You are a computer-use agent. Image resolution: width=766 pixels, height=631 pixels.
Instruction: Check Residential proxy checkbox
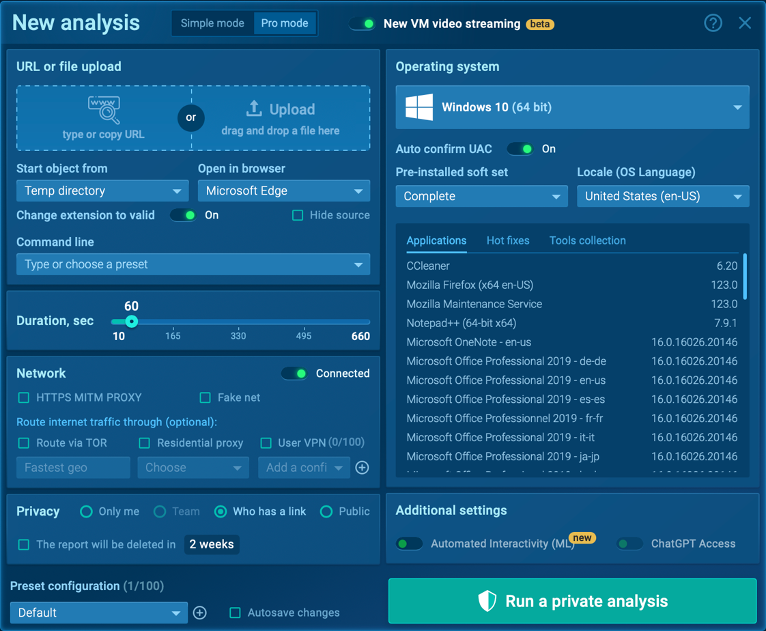[144, 443]
